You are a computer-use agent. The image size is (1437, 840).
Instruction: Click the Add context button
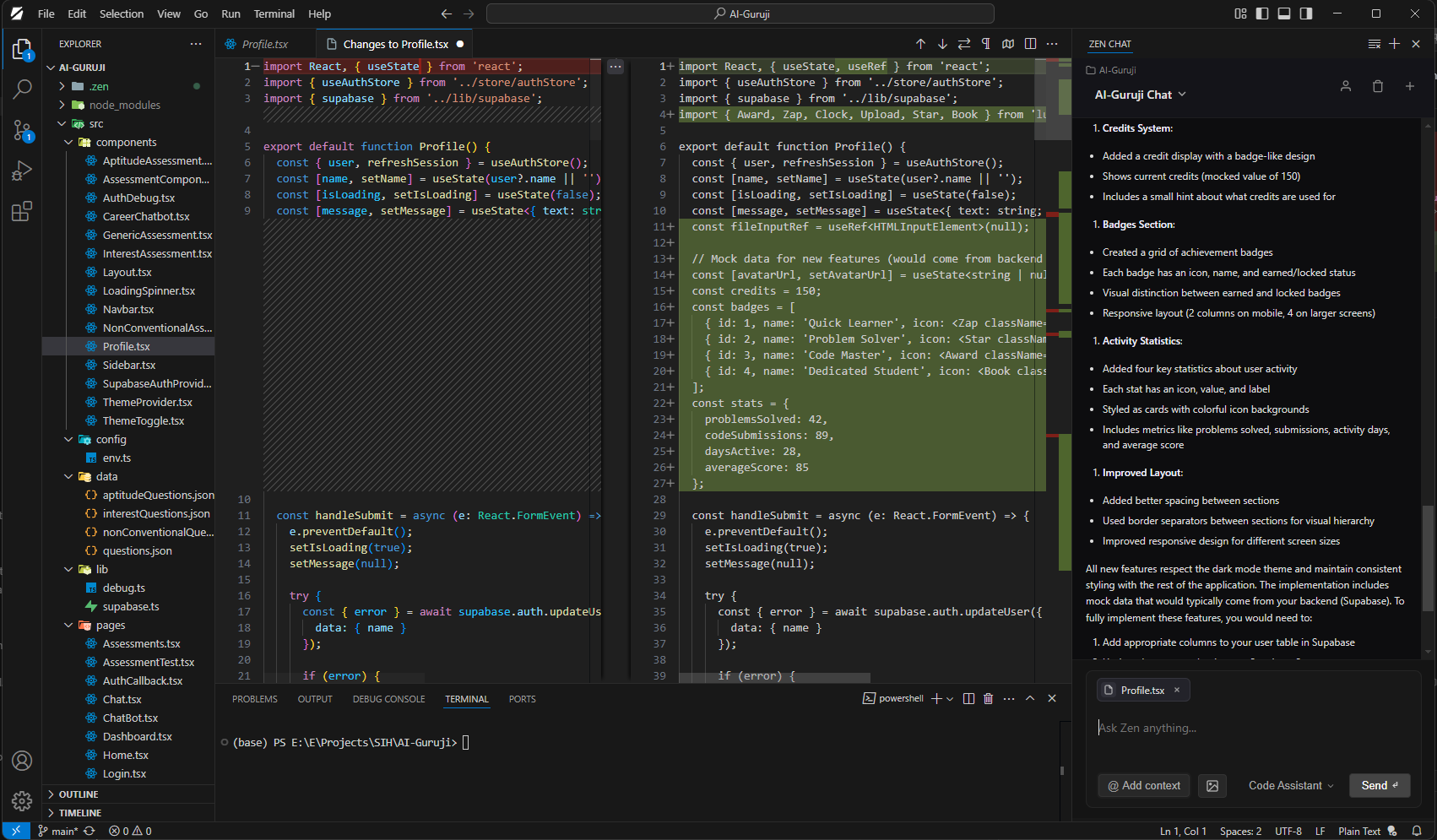click(x=1144, y=786)
